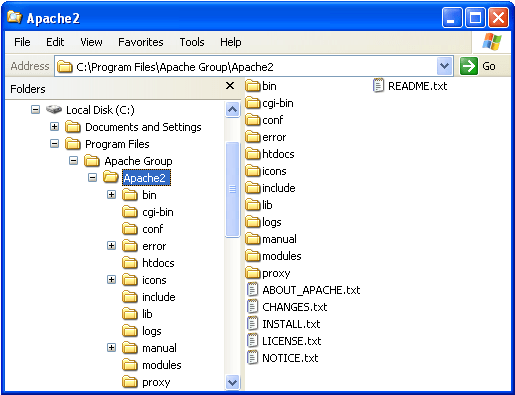This screenshot has height=395, width=515.
Task: Select modules in the folder tree
Action: pos(162,365)
